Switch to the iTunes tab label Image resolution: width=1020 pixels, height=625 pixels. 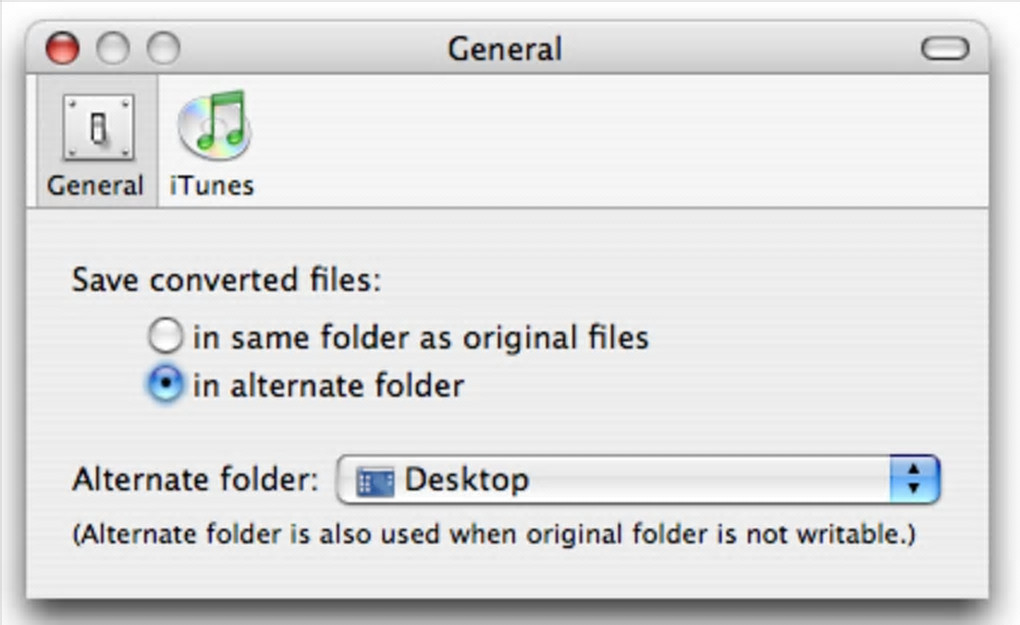[x=211, y=186]
